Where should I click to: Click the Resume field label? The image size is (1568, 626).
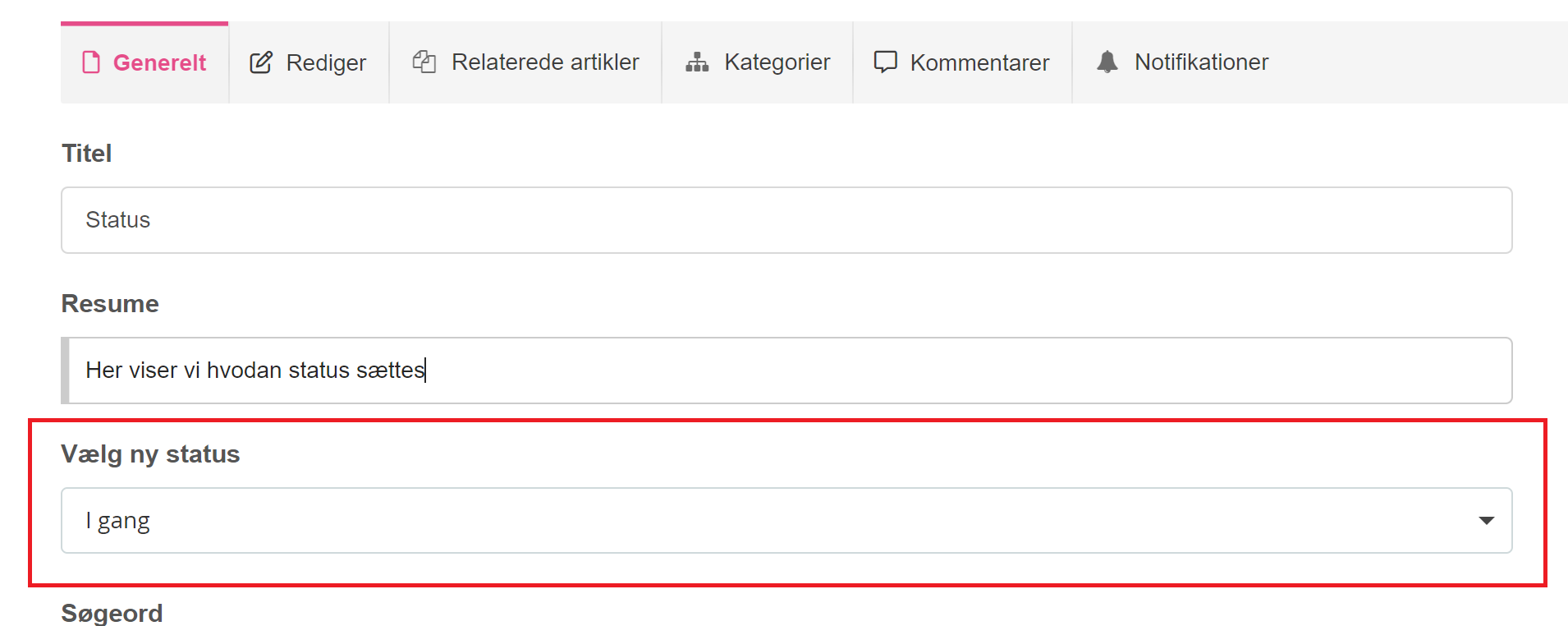tap(110, 304)
